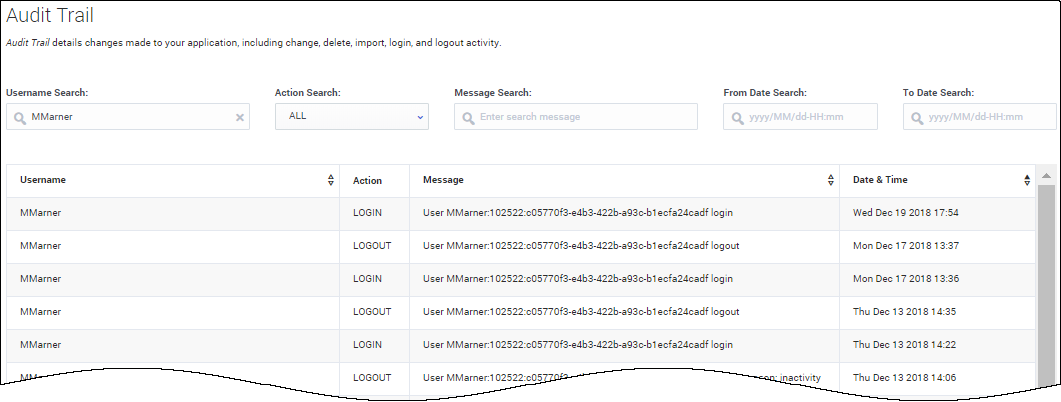Sort table by Message column arrows
This screenshot has width=1061, height=402.
[830, 180]
